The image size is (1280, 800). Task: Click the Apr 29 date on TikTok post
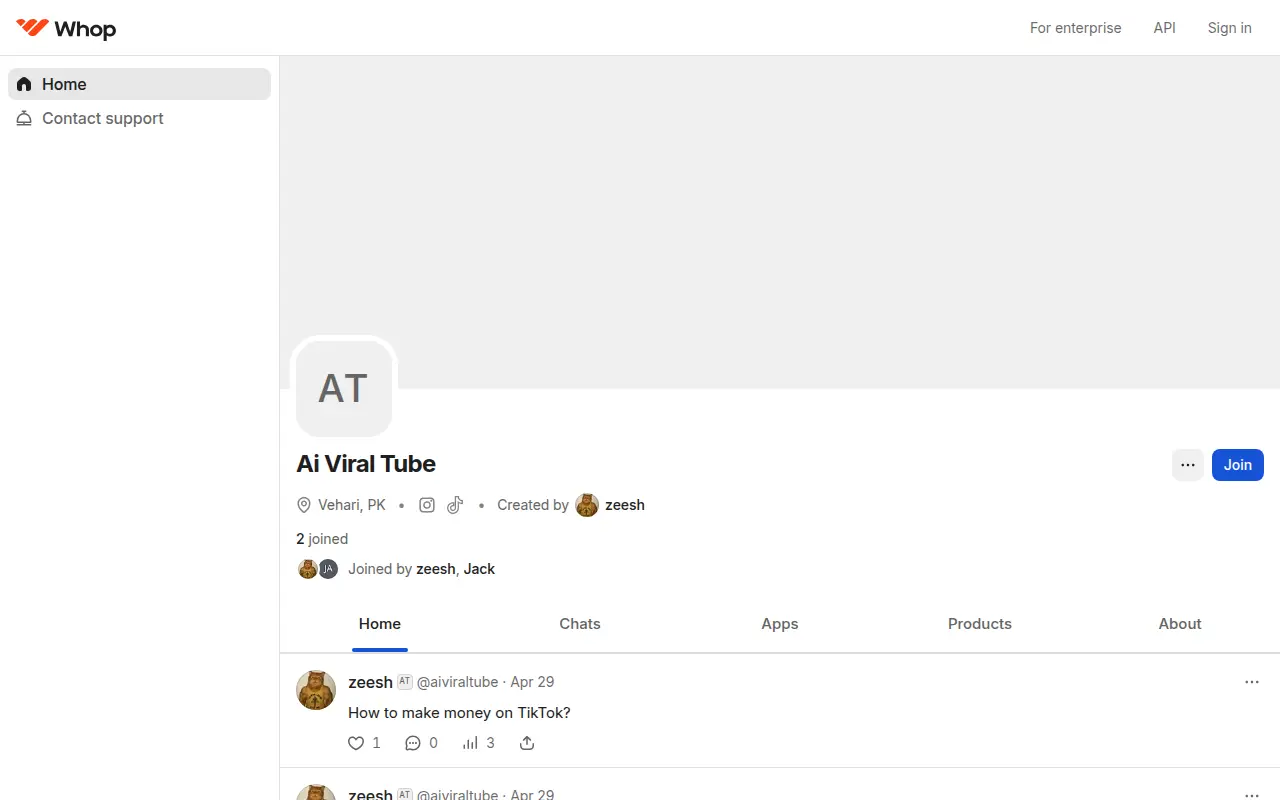point(532,682)
